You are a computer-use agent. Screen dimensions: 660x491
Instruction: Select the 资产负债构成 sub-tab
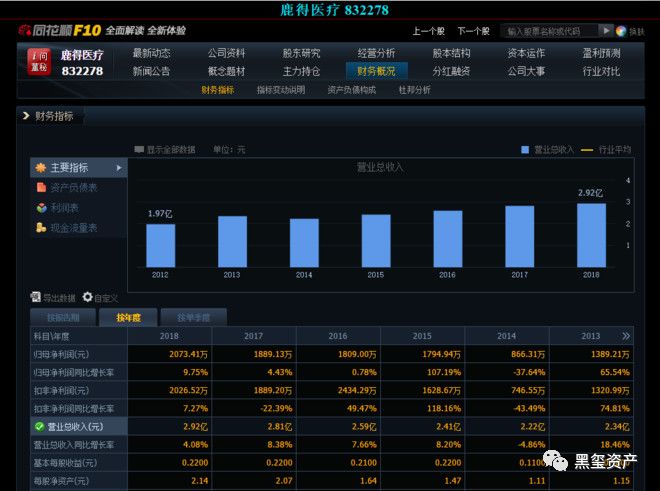[352, 90]
